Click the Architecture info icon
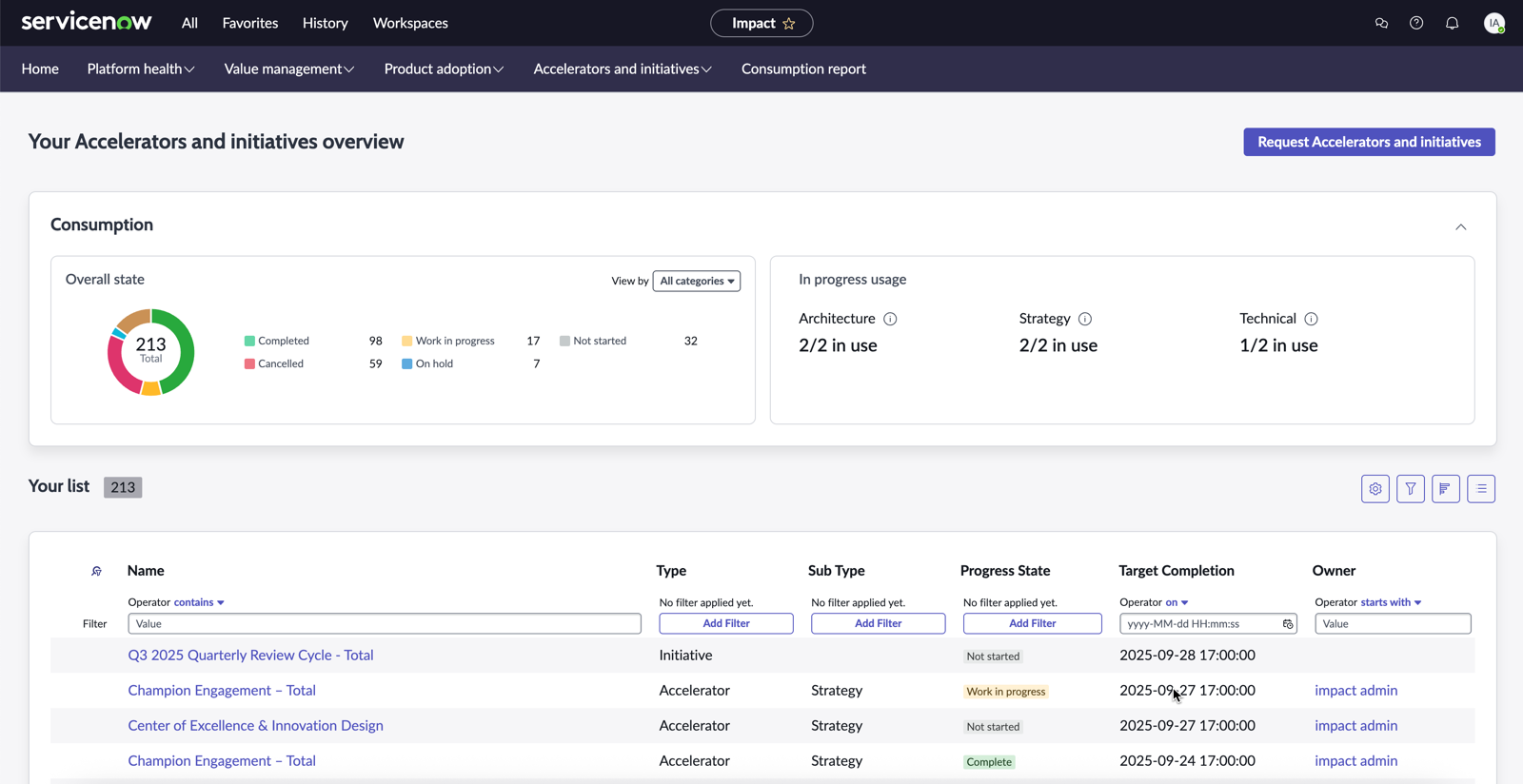The width and height of the screenshot is (1523, 784). point(890,319)
